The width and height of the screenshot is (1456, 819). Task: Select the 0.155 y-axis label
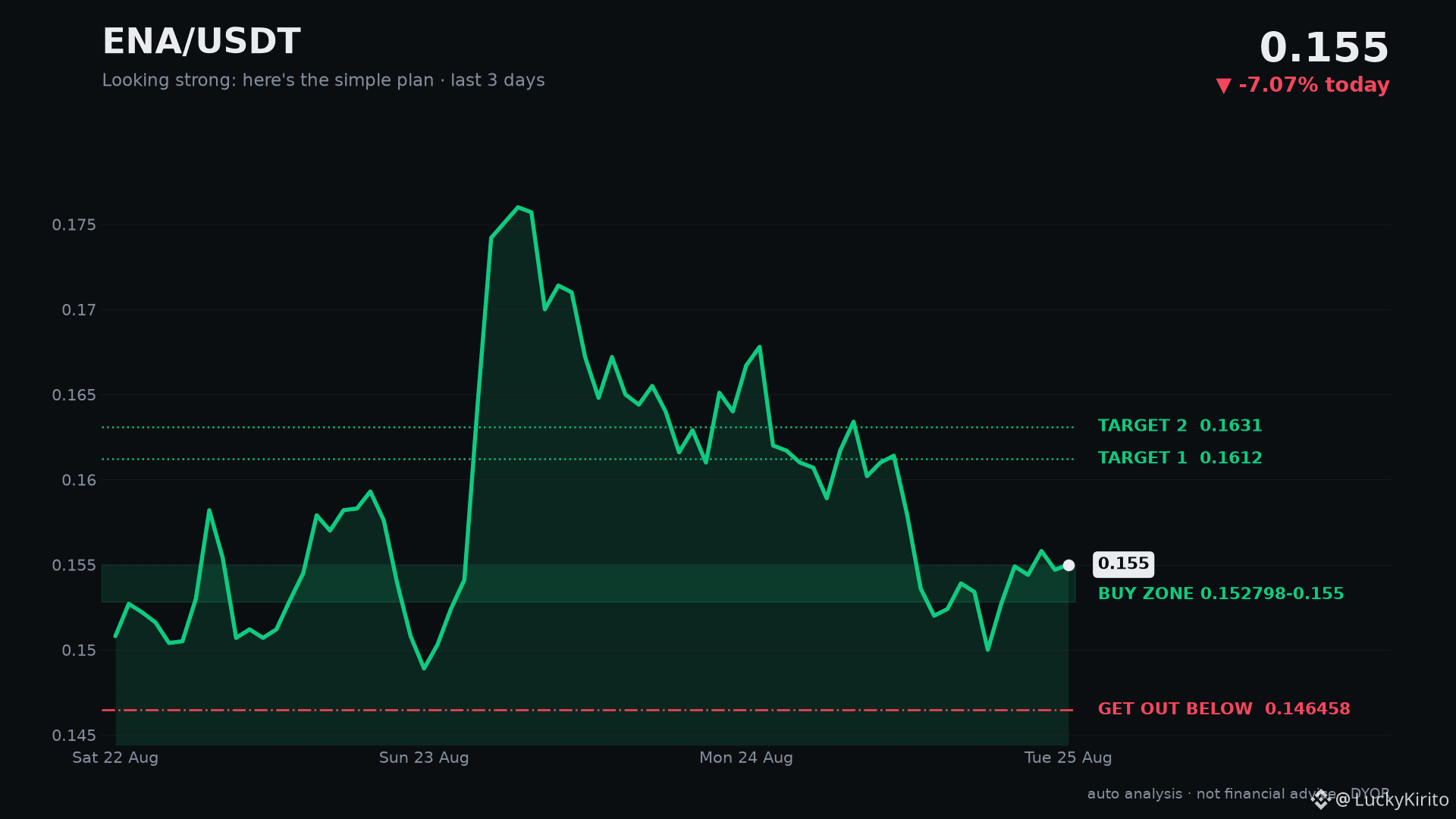point(74,566)
